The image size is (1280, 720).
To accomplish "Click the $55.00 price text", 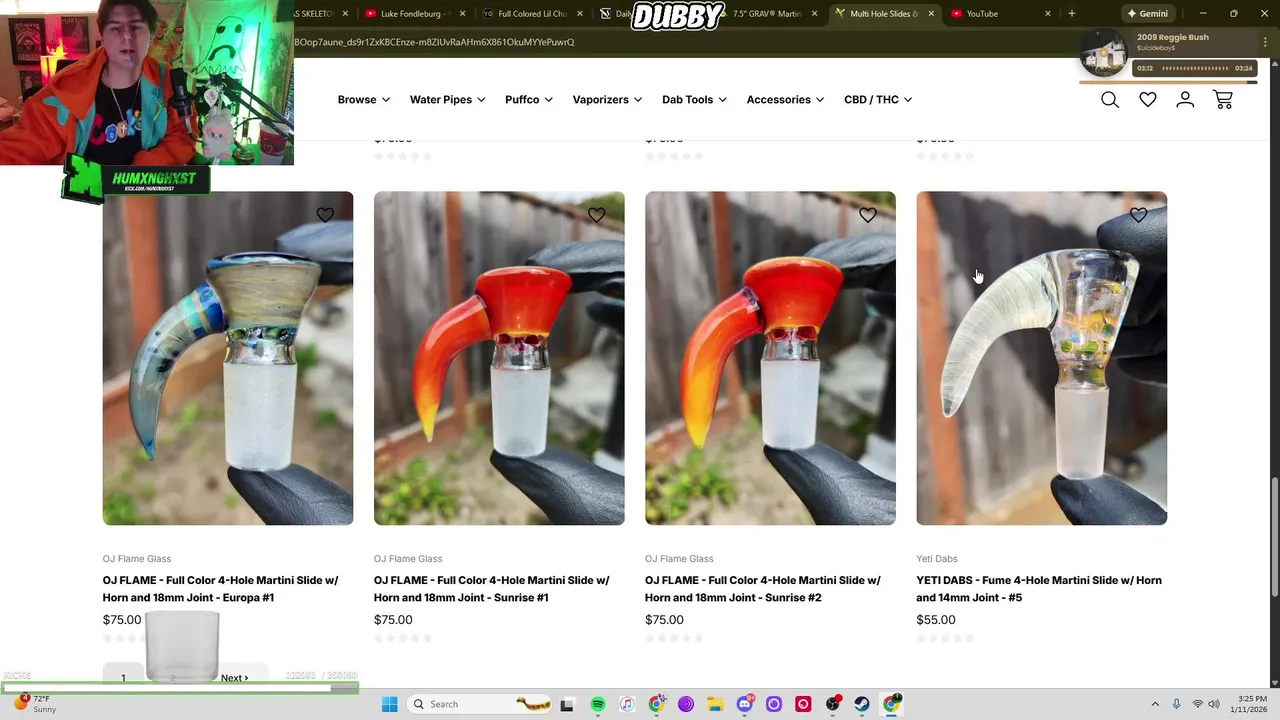I will click(936, 620).
